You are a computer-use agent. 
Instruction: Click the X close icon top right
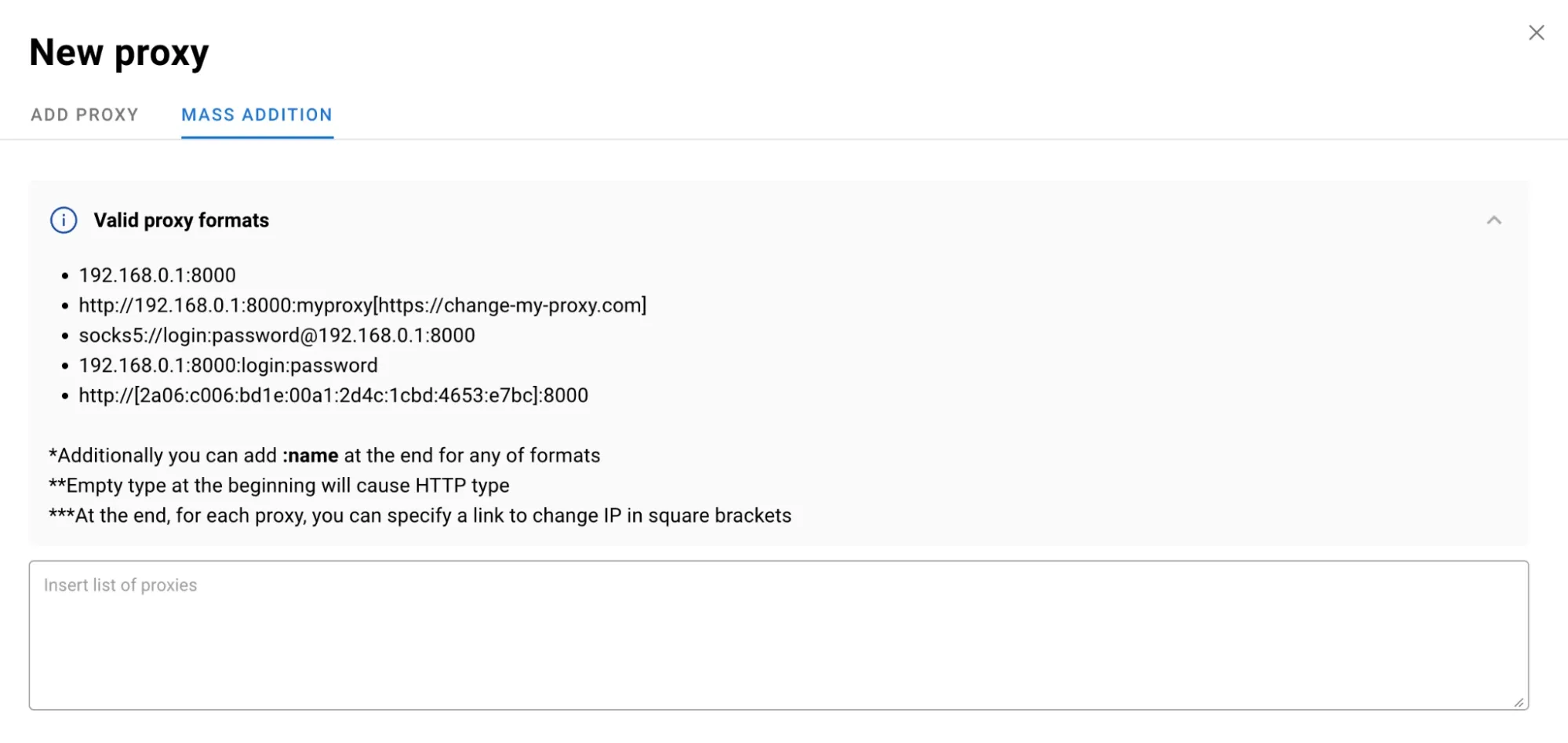(1535, 33)
